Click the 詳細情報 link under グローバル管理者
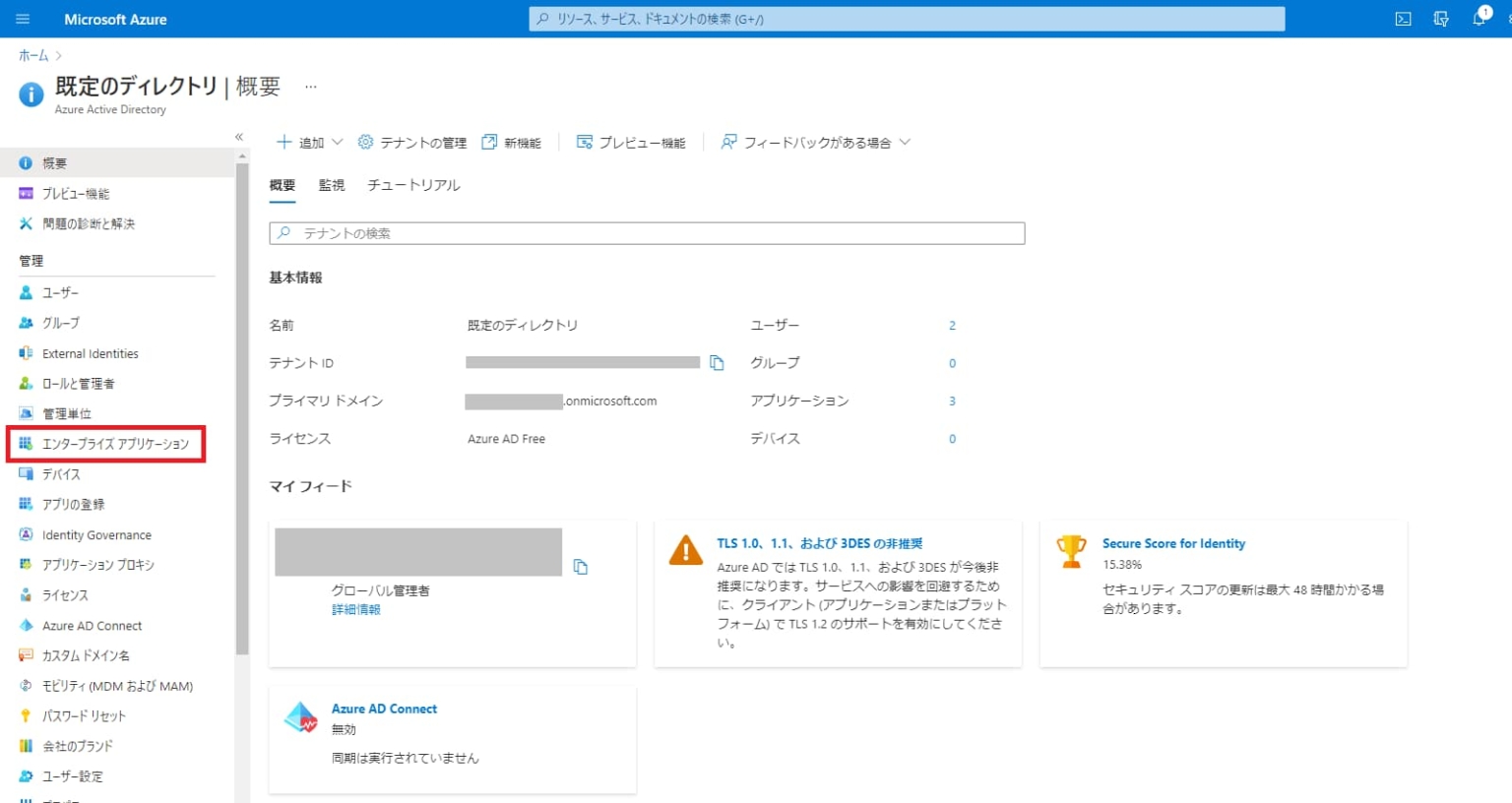This screenshot has width=1512, height=803. pos(355,608)
